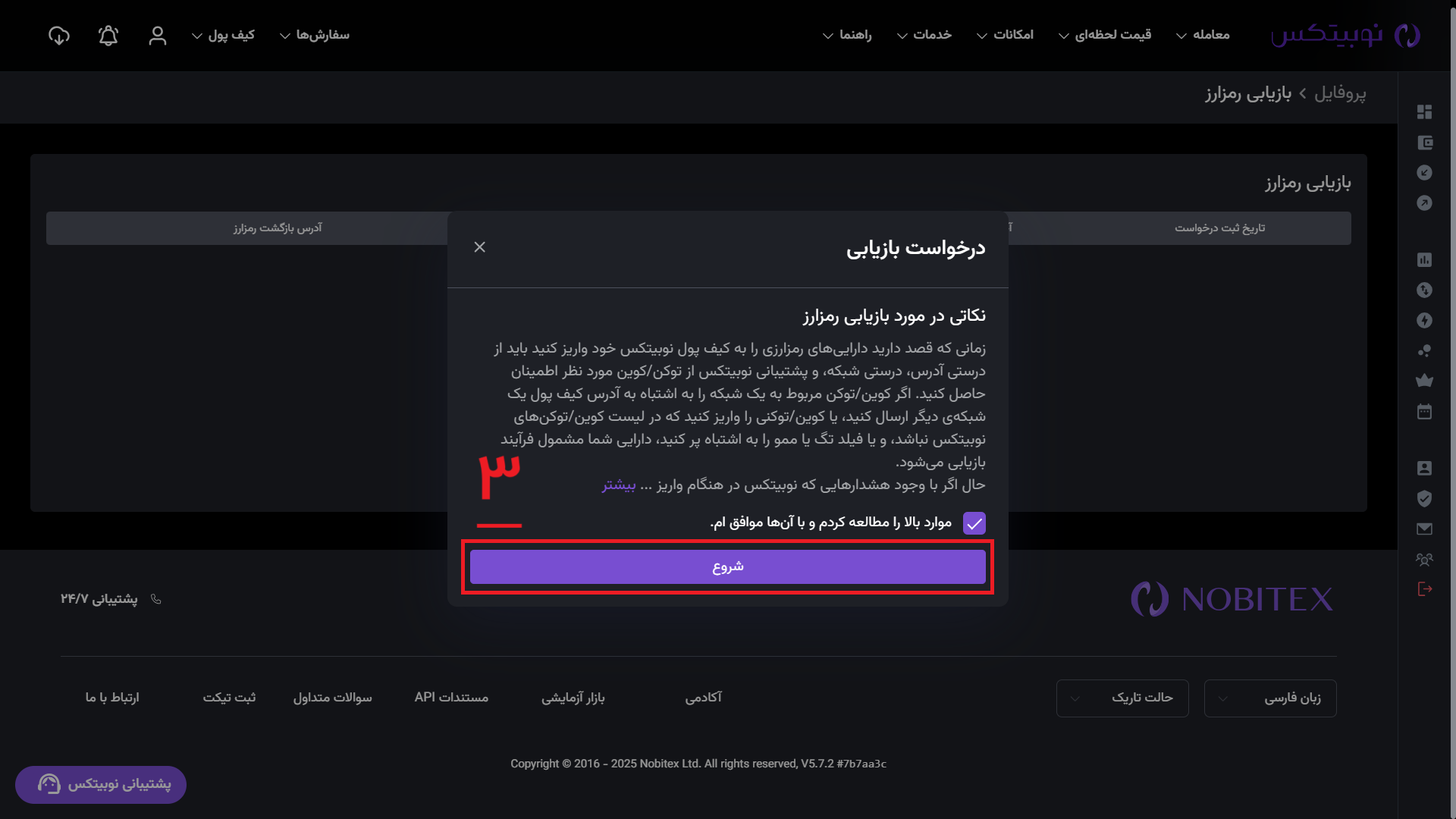Open مستندات API footer link
This screenshot has height=819, width=1456.
[x=451, y=698]
